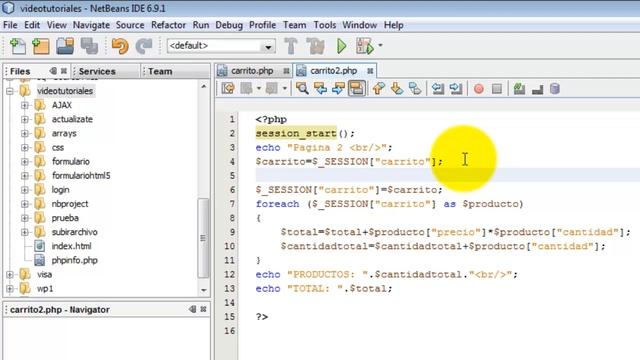Open the Debug icon's dropdown arrow
The image size is (640, 360).
380,45
